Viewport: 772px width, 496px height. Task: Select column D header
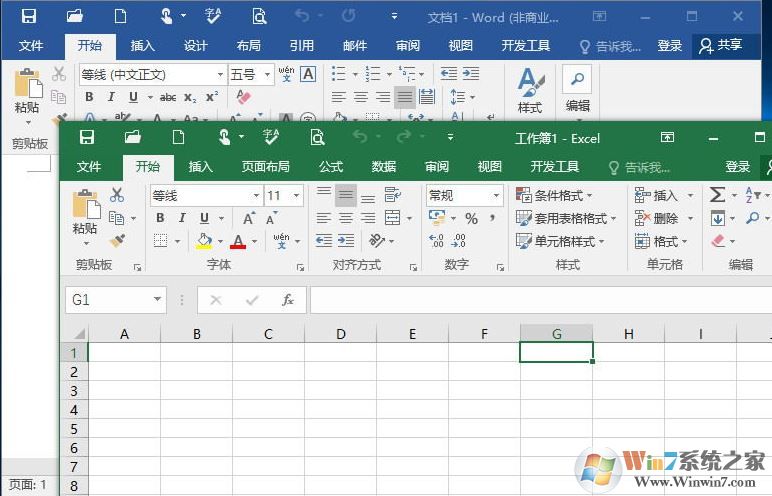pos(340,334)
